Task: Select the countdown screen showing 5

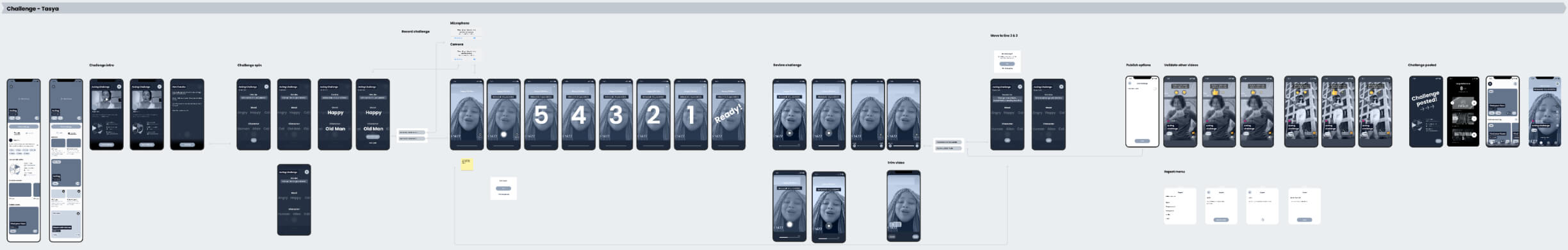Action: [x=541, y=115]
